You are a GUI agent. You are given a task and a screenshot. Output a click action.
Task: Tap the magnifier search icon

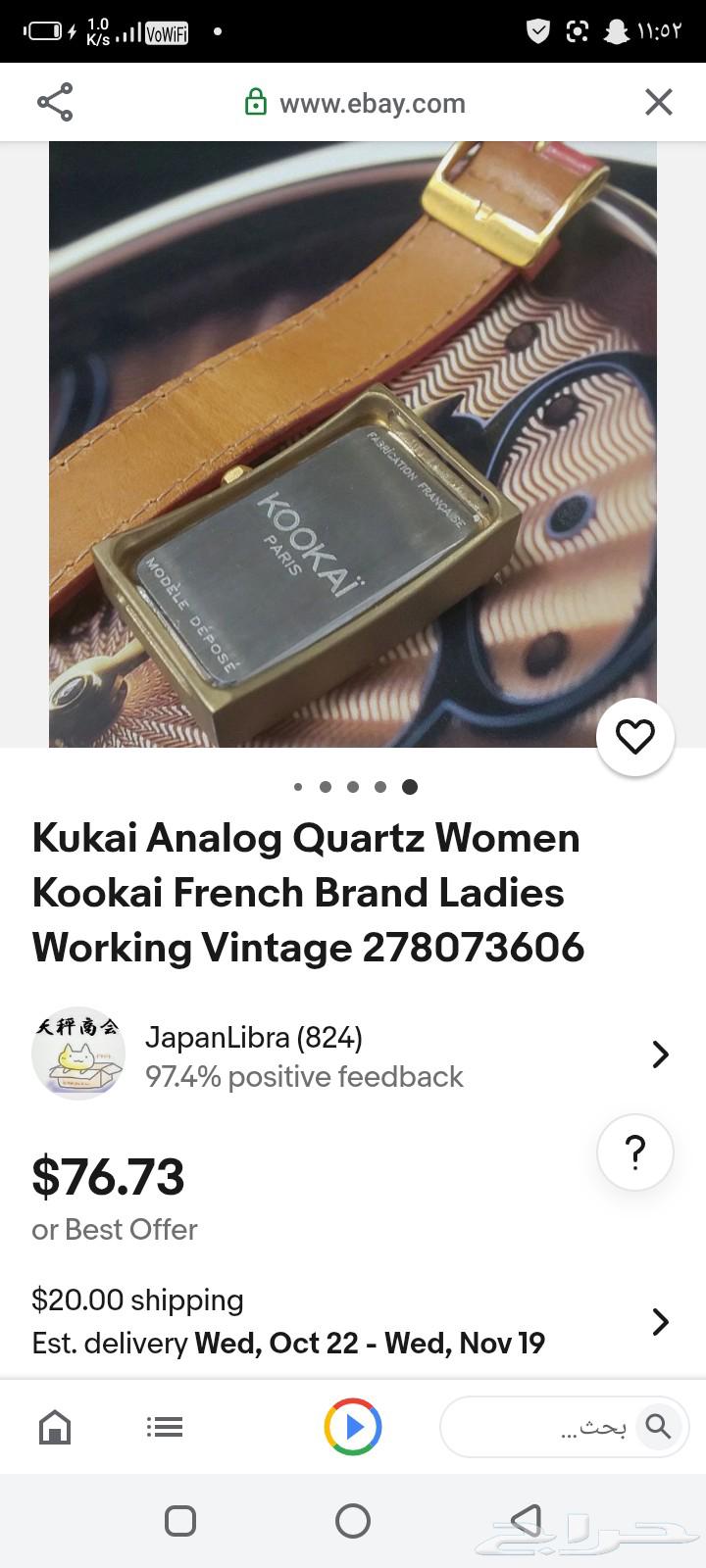pos(658,1427)
